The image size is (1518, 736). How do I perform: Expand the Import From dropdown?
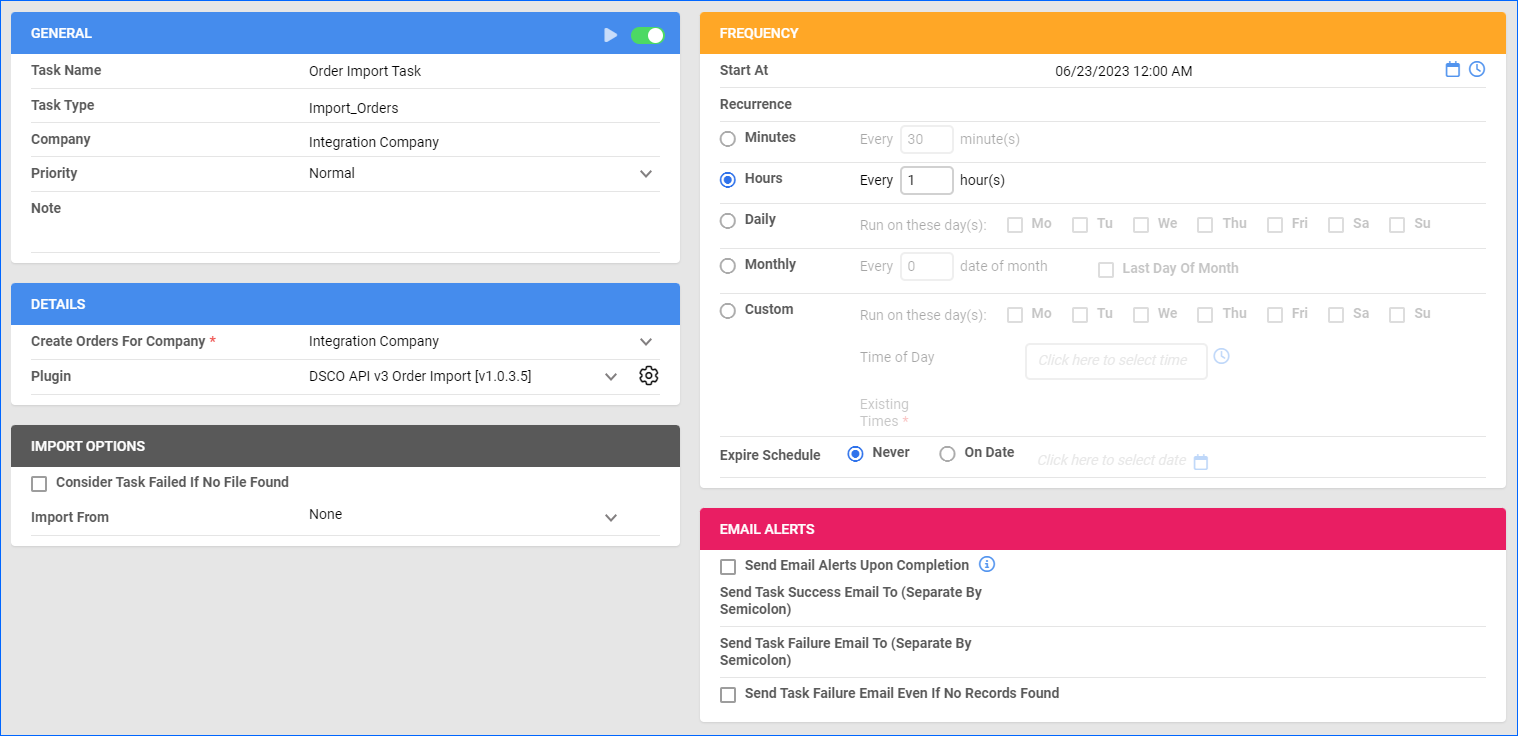(x=611, y=518)
